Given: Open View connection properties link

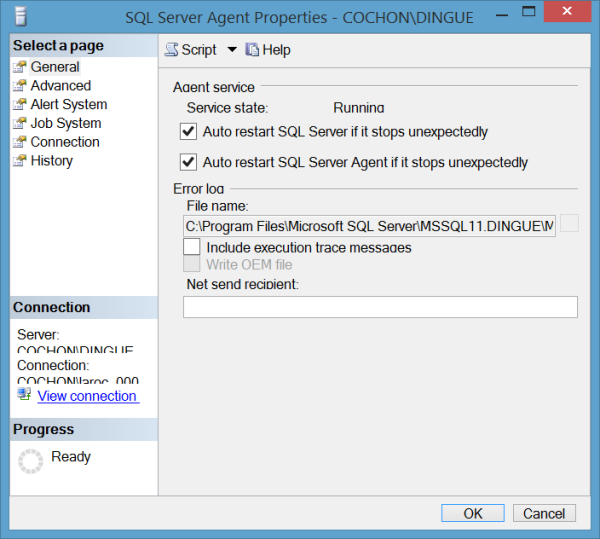Looking at the screenshot, I should [x=88, y=396].
